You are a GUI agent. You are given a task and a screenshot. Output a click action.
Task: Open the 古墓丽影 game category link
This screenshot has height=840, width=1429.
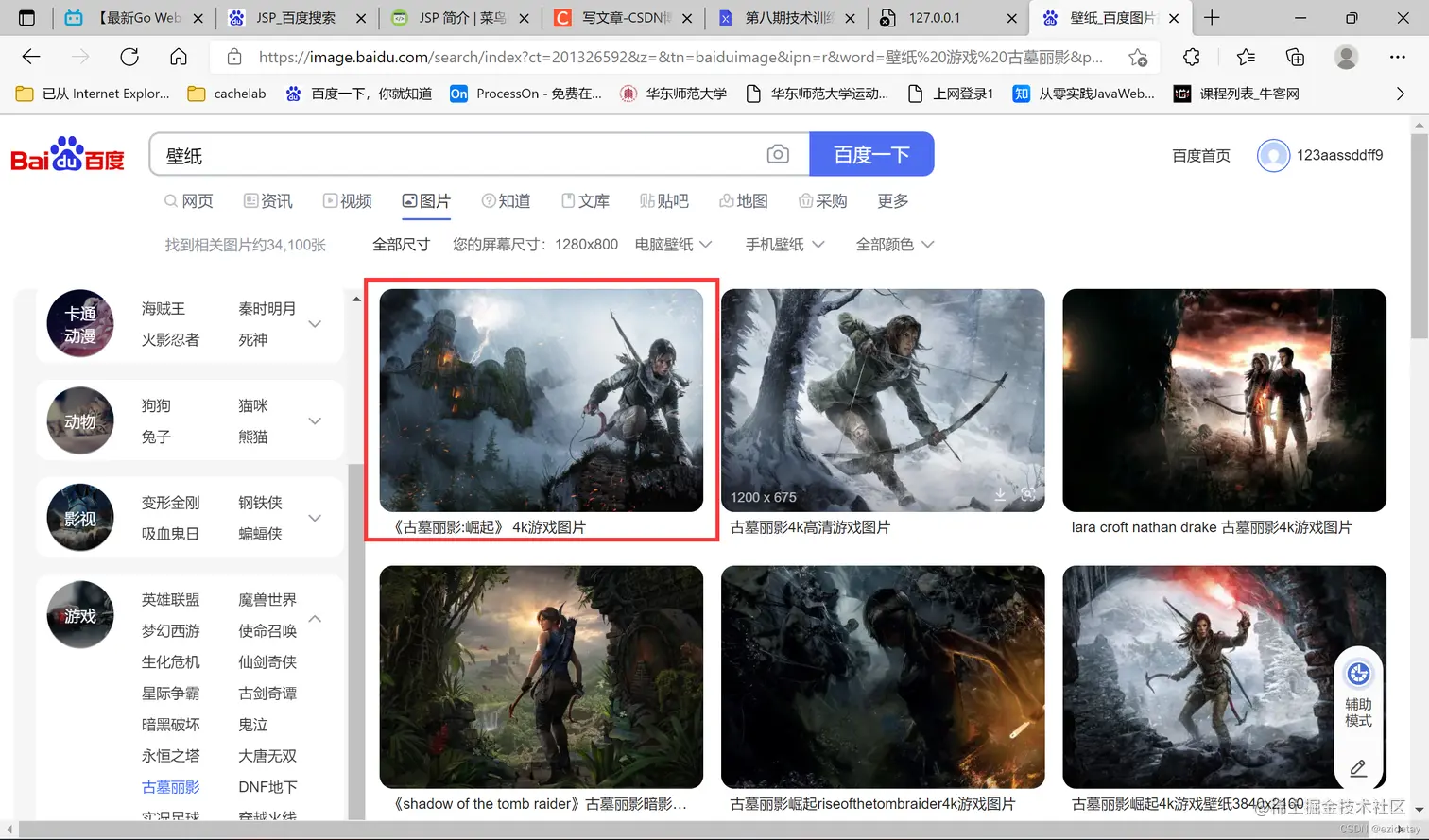coord(171,787)
